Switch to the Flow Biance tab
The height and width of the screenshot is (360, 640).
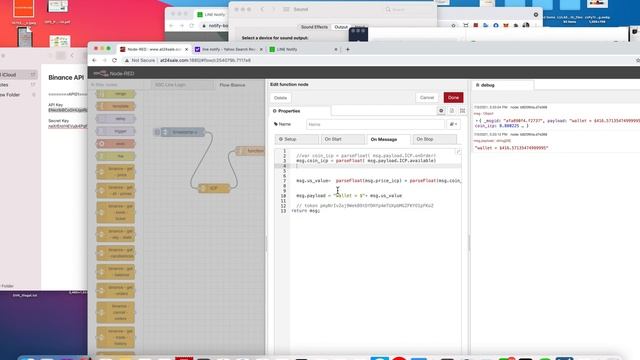(x=232, y=85)
